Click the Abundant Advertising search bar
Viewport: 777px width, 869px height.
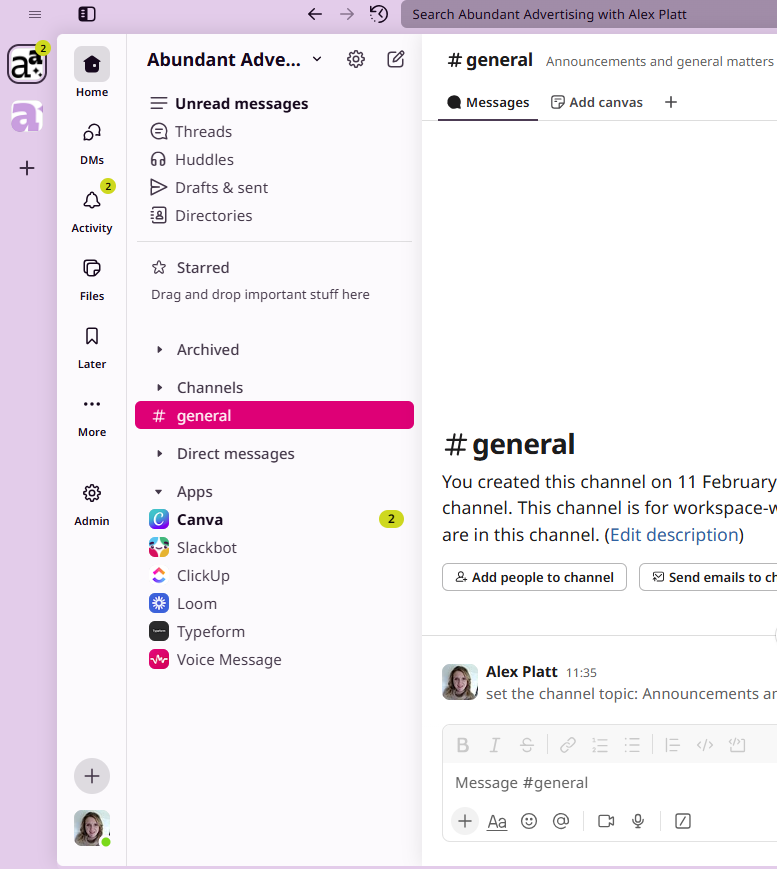[589, 14]
